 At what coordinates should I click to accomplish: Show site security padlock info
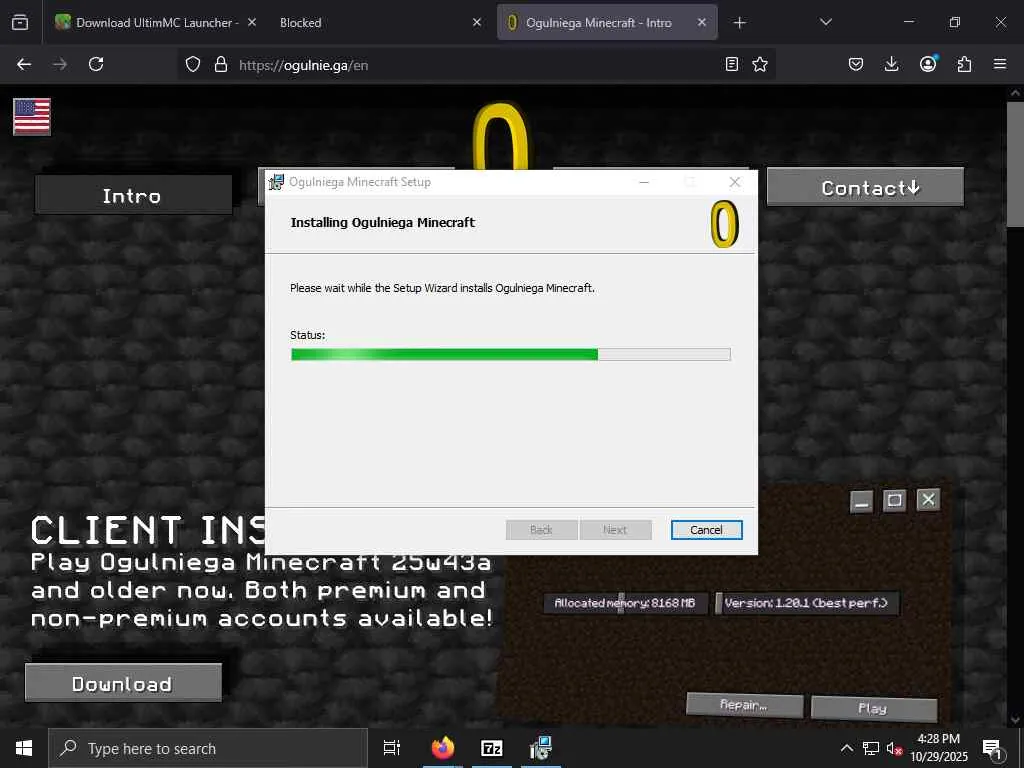pyautogui.click(x=221, y=64)
